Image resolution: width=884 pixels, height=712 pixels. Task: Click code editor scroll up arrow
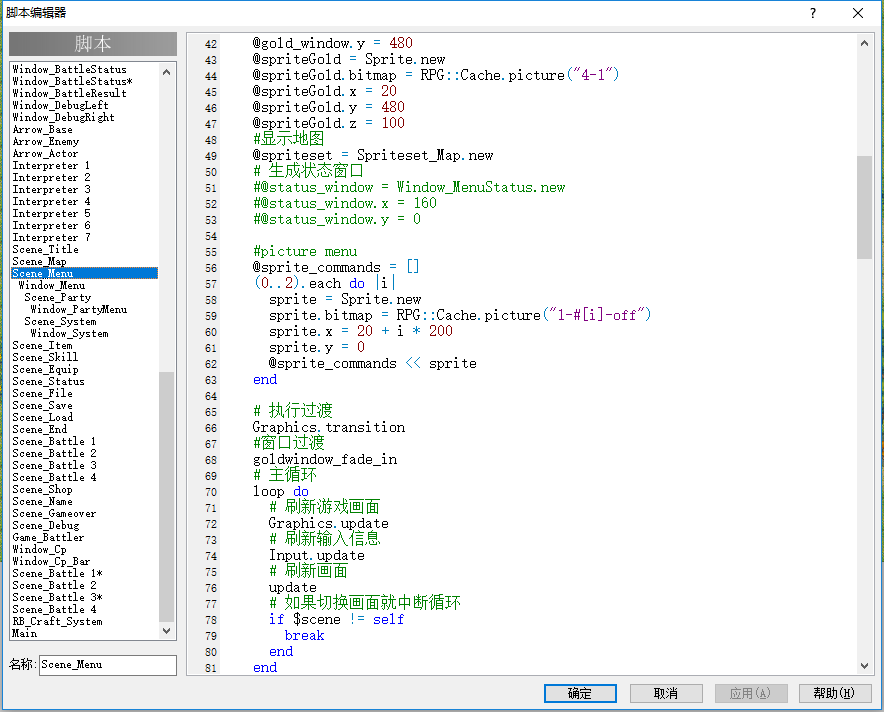click(864, 43)
